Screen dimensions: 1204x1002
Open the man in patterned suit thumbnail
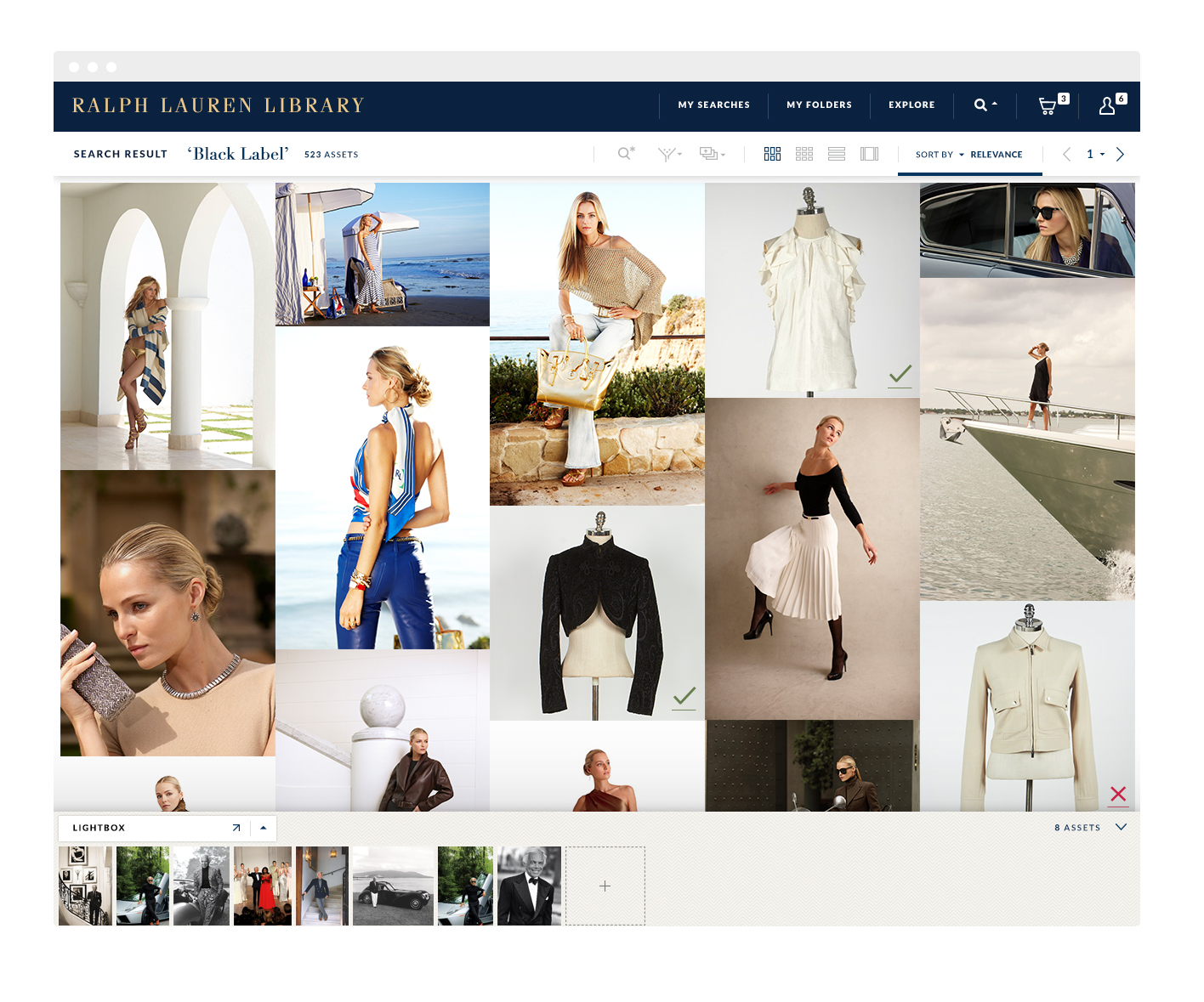tap(202, 886)
